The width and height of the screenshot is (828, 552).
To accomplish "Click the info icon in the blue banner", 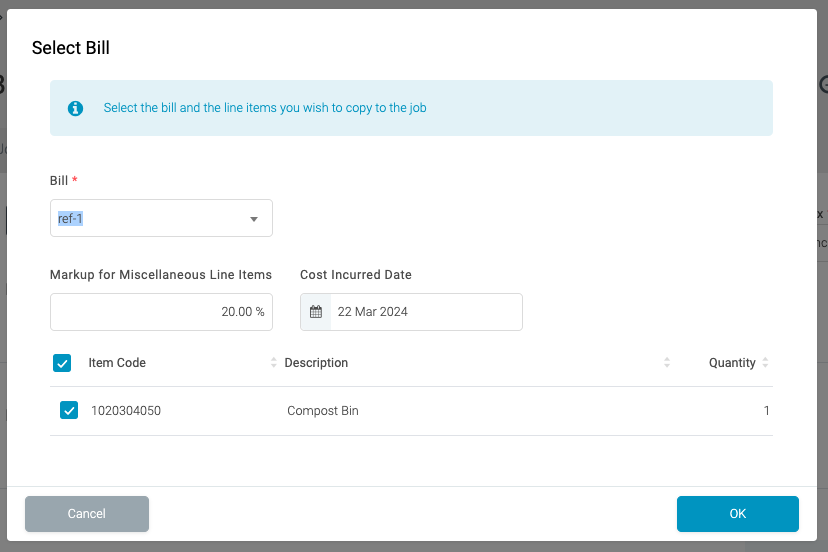I will coord(75,108).
